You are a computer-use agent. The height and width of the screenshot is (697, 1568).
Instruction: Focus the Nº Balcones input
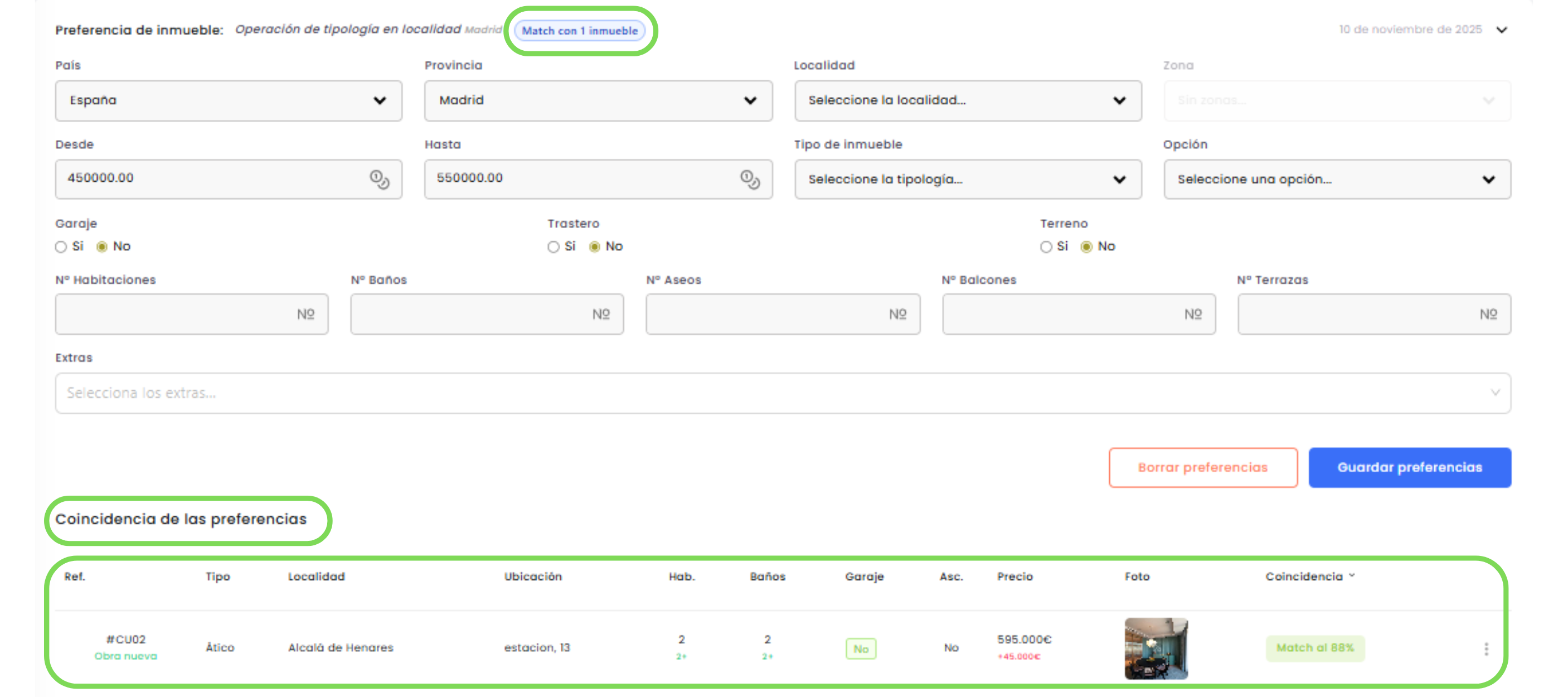pyautogui.click(x=1079, y=314)
